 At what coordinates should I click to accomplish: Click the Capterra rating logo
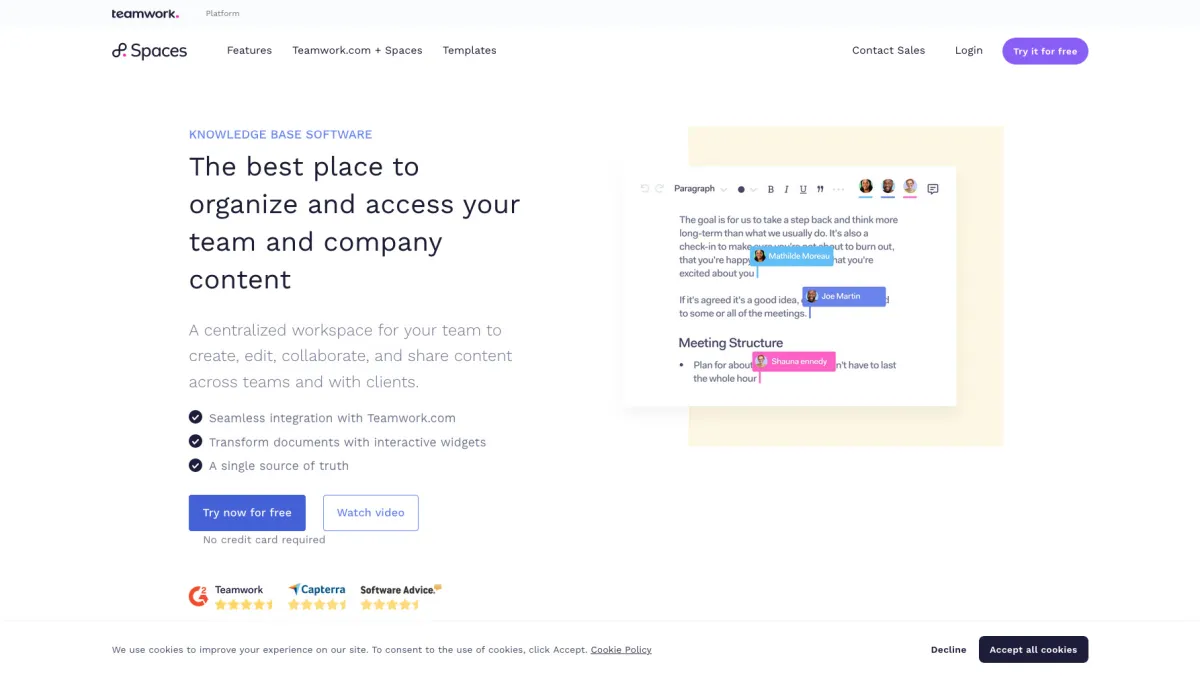(317, 590)
